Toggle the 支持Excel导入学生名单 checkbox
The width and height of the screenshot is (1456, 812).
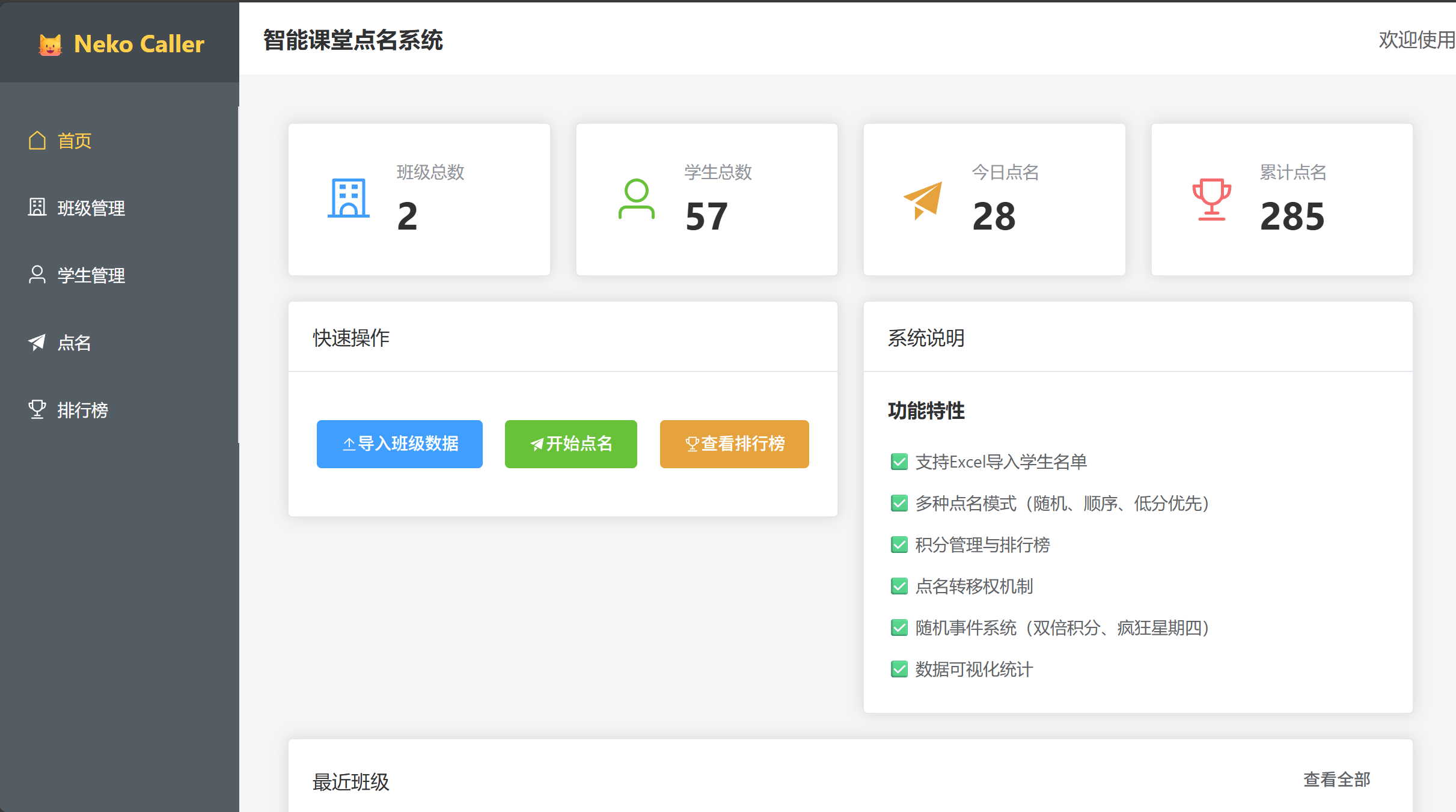pyautogui.click(x=899, y=462)
